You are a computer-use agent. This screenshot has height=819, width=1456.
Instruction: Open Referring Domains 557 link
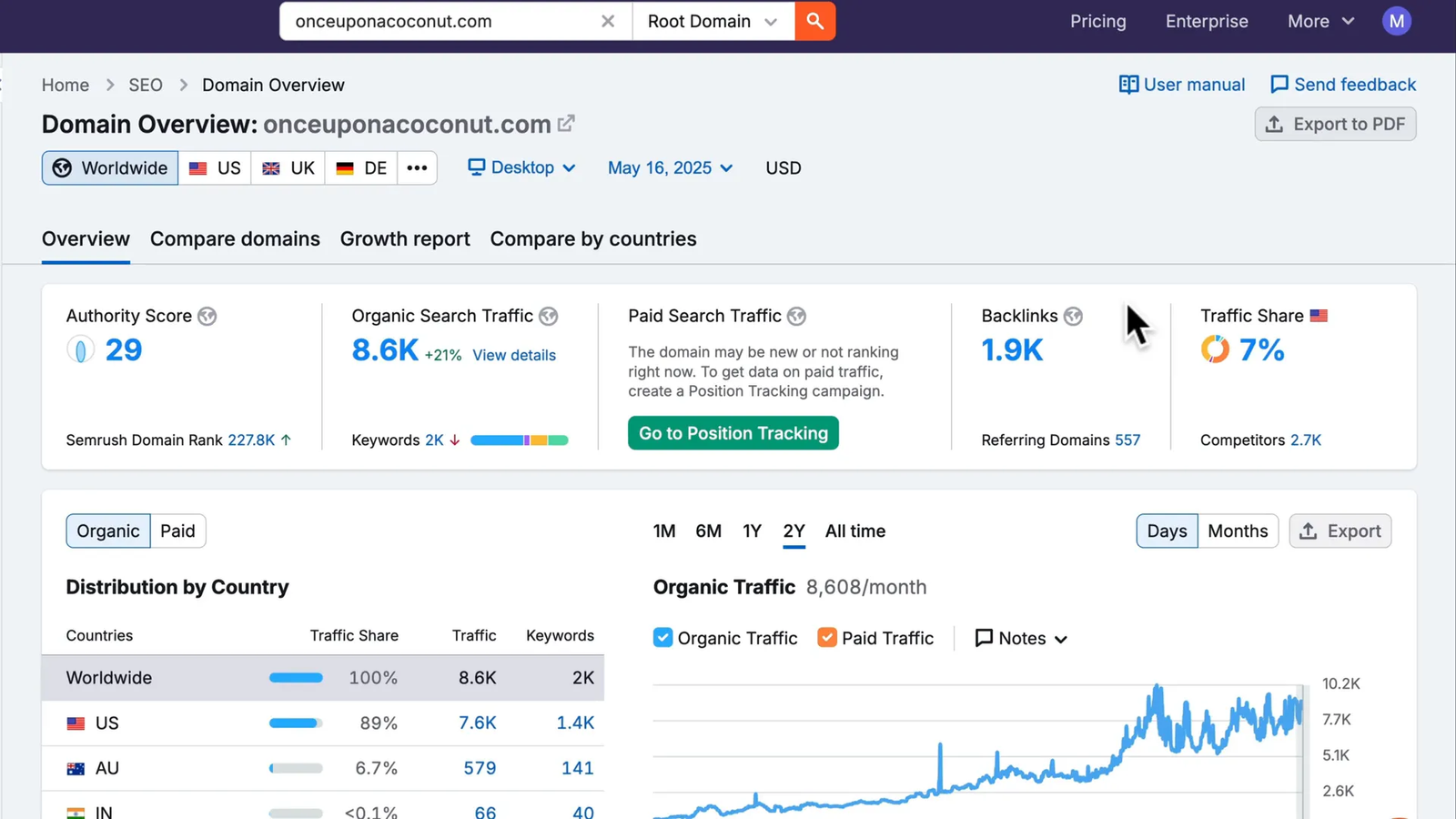click(x=1127, y=440)
